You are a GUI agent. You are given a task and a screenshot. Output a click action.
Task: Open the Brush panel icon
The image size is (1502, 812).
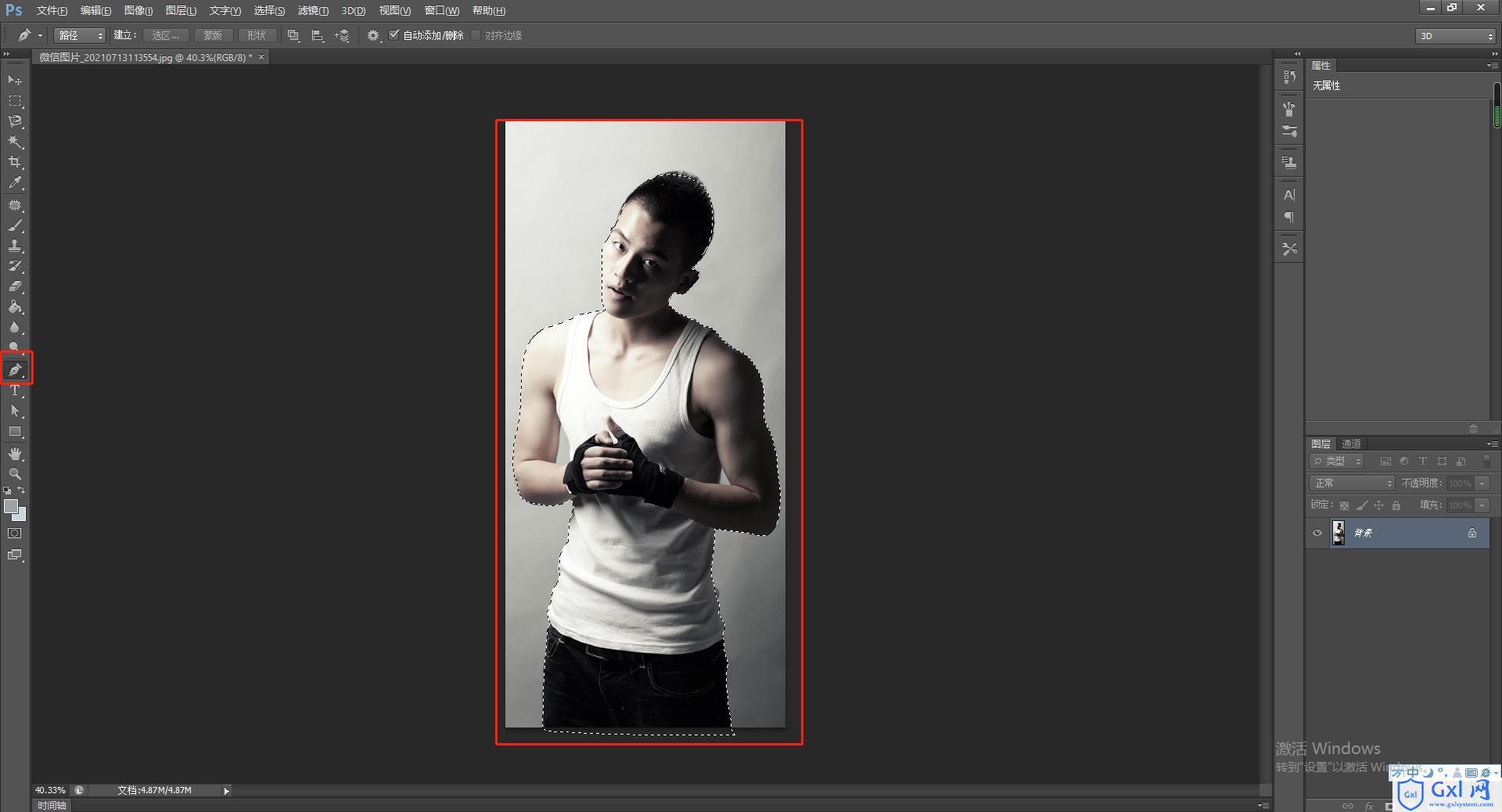tap(1289, 131)
